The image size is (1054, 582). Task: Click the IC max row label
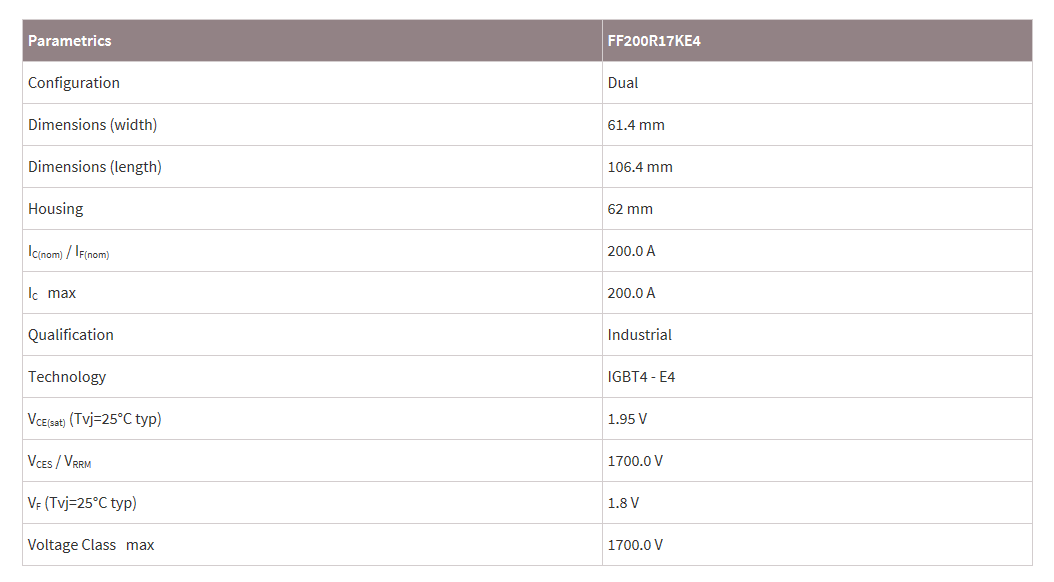[x=52, y=293]
